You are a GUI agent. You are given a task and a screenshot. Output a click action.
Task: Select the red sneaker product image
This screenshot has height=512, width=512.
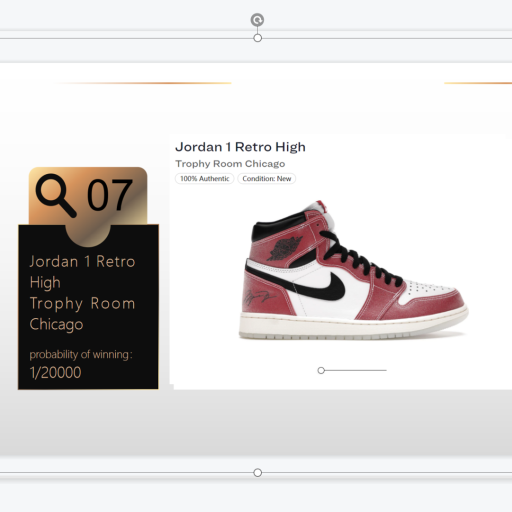(353, 270)
